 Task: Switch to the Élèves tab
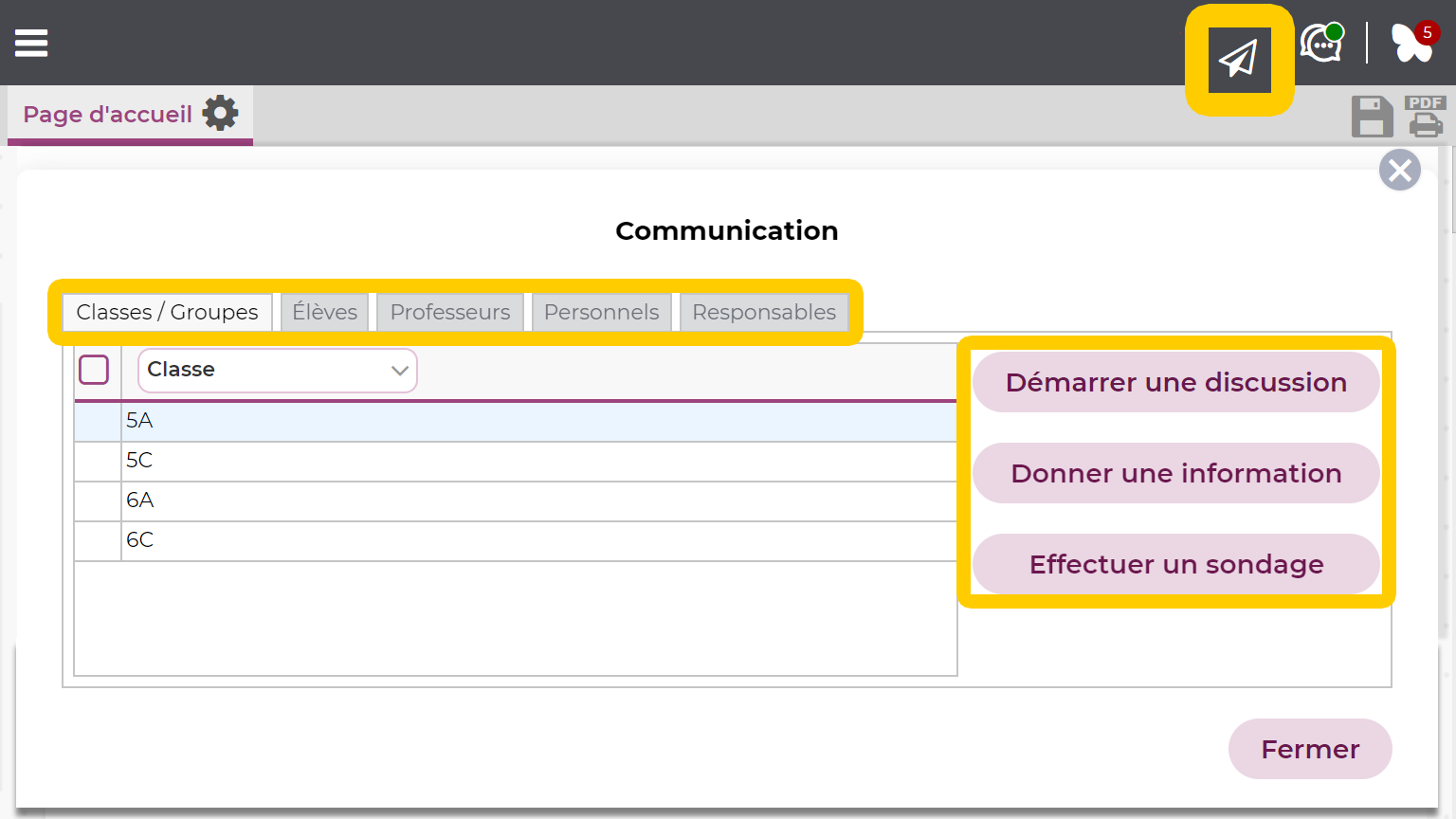(x=324, y=312)
